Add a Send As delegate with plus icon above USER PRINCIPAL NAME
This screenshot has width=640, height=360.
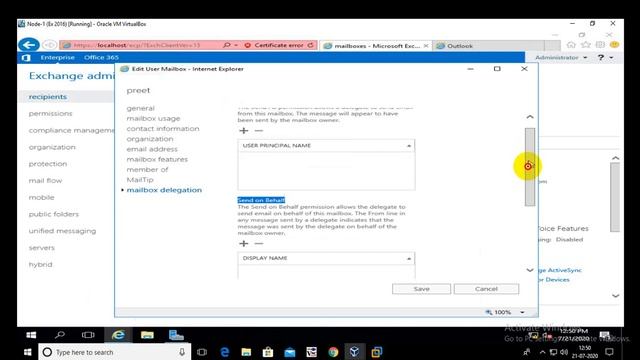click(x=244, y=131)
